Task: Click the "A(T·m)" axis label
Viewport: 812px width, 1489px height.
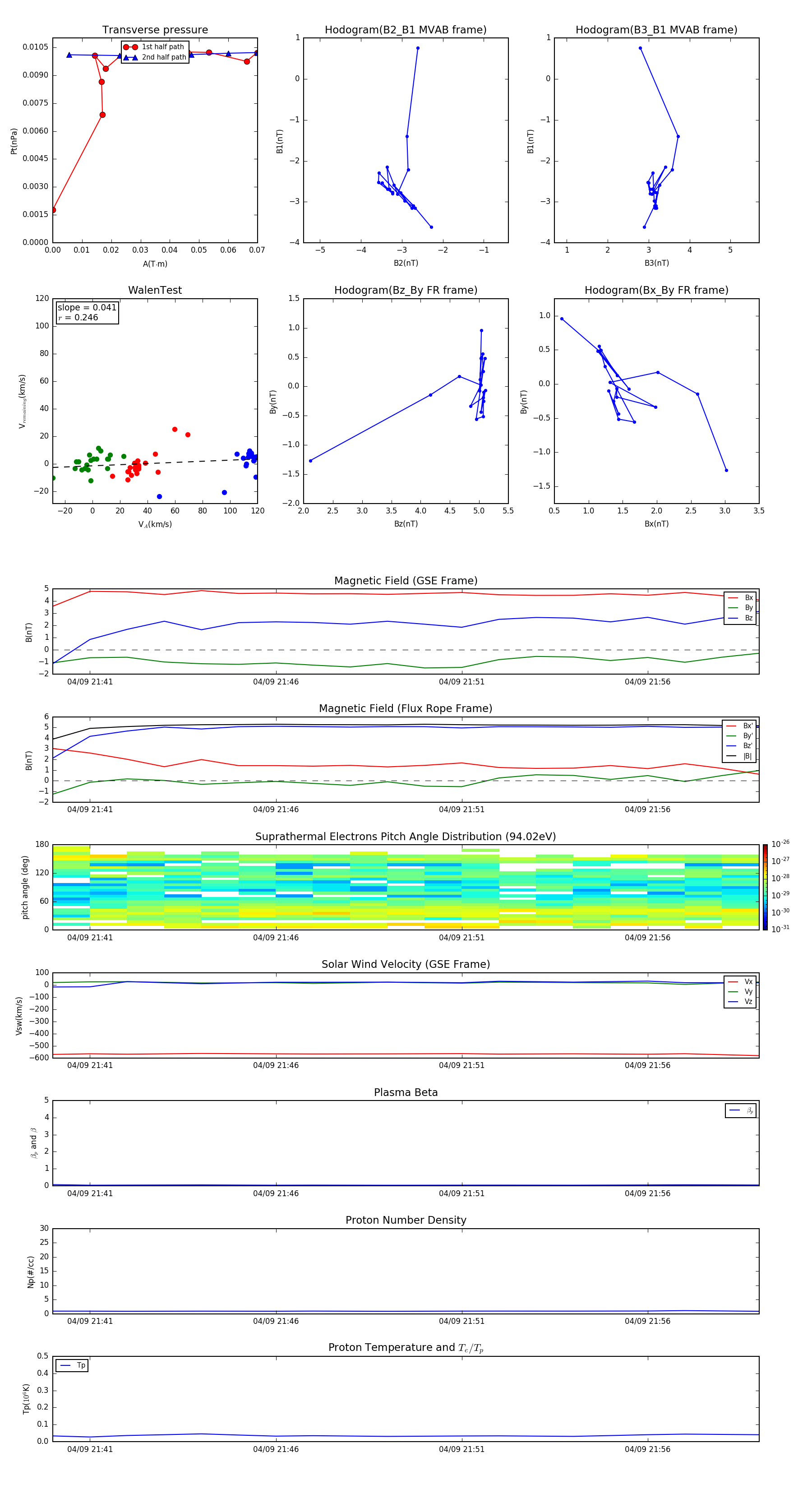Action: point(155,264)
